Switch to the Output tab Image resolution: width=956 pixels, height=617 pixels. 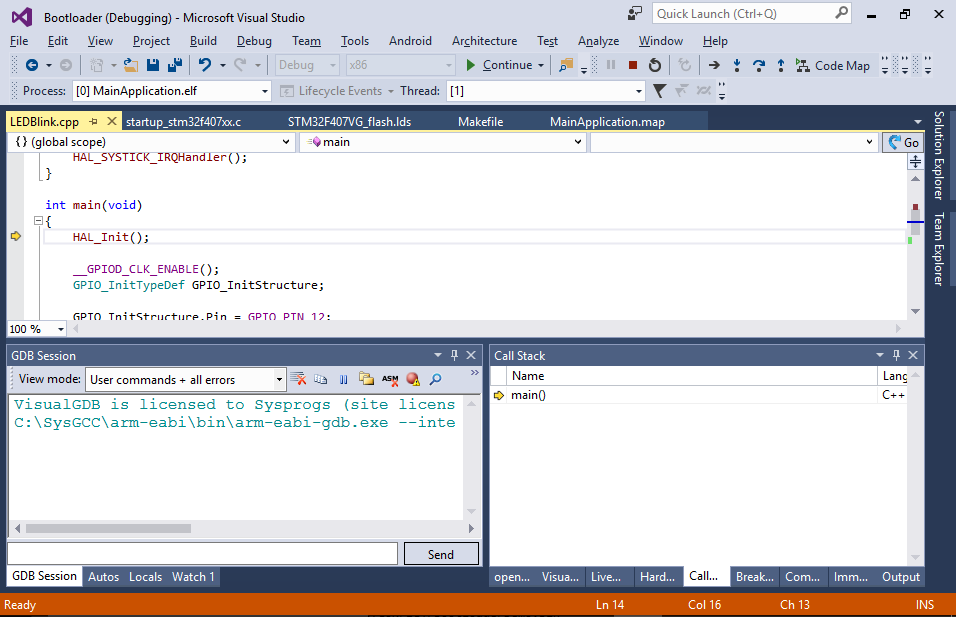(901, 577)
